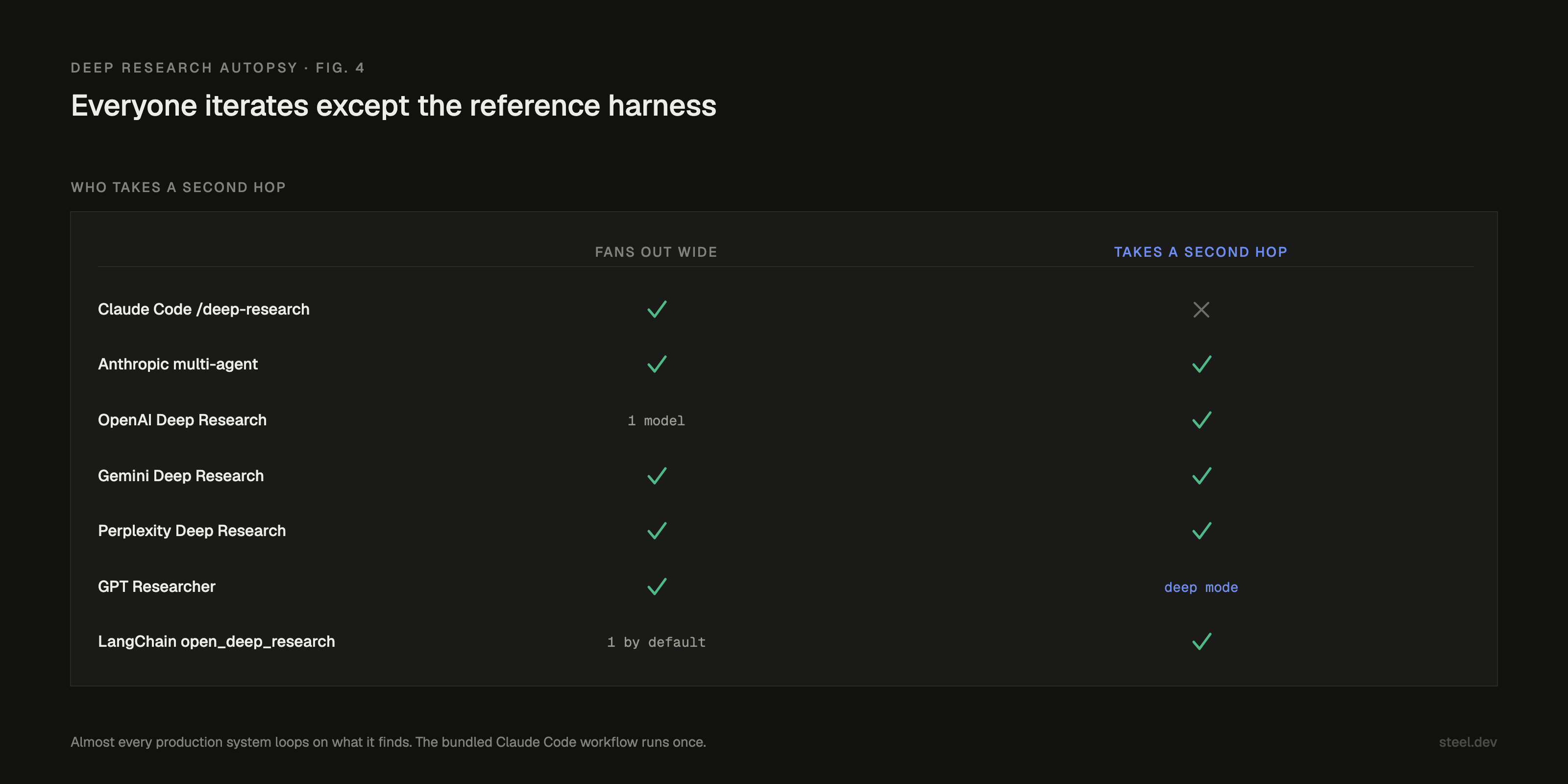
Task: Click the "1 model" cell value
Action: tap(656, 420)
